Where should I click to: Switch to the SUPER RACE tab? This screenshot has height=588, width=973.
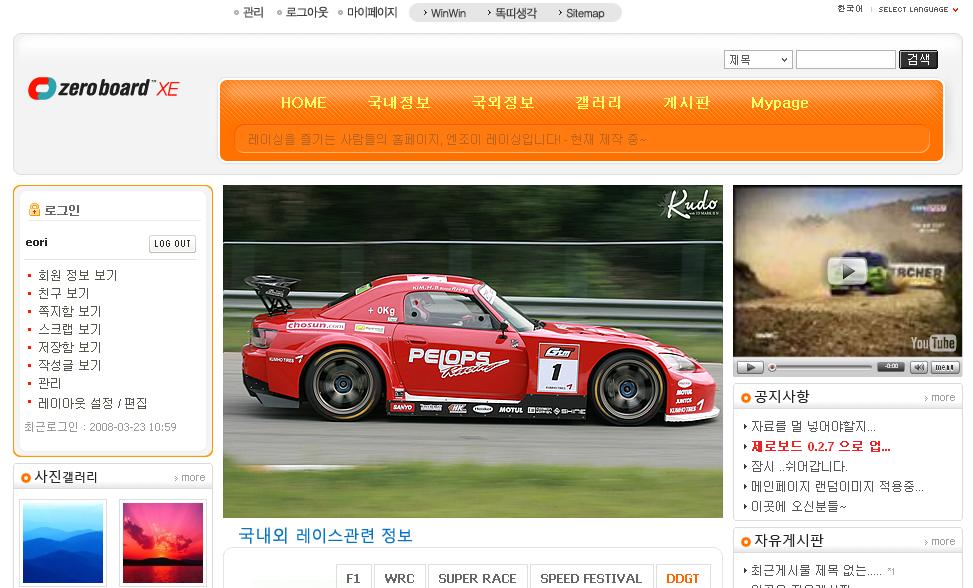477,578
